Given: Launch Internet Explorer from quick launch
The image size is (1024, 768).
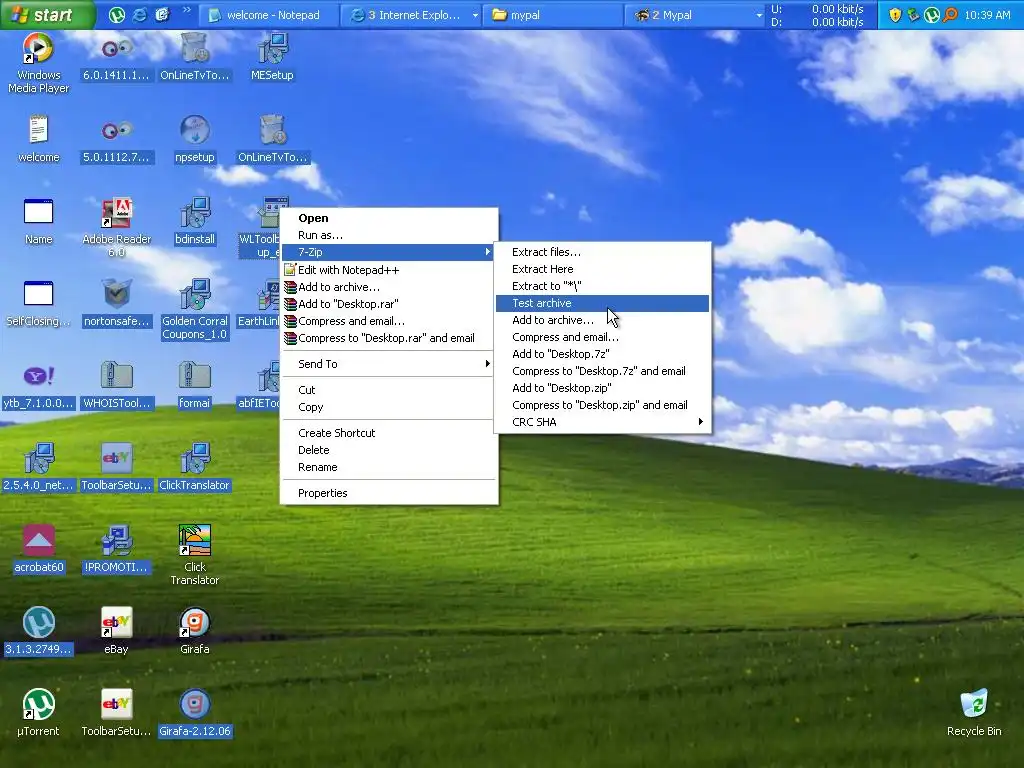Looking at the screenshot, I should coord(139,15).
